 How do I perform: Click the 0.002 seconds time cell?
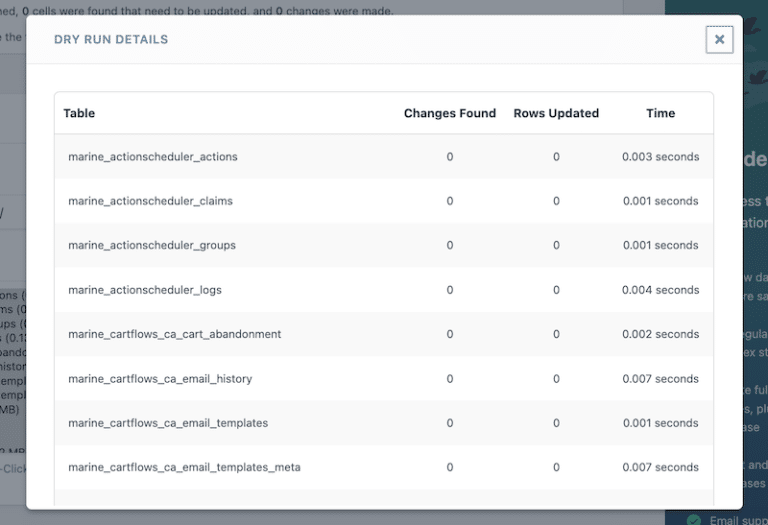click(660, 334)
